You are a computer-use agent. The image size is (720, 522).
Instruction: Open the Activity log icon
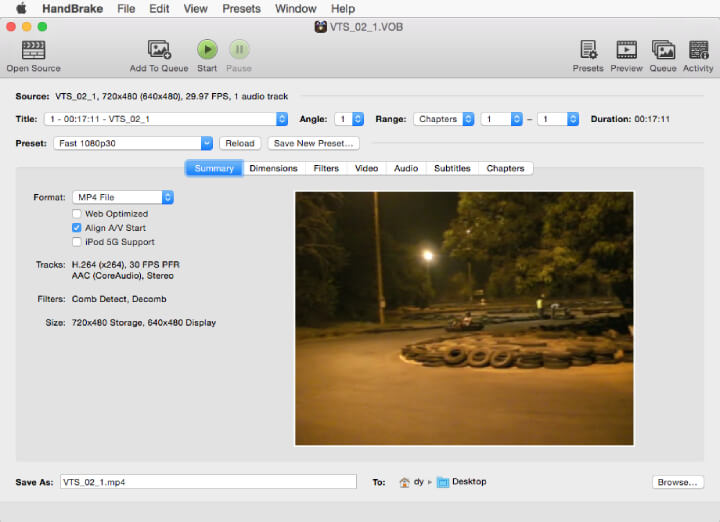698,49
